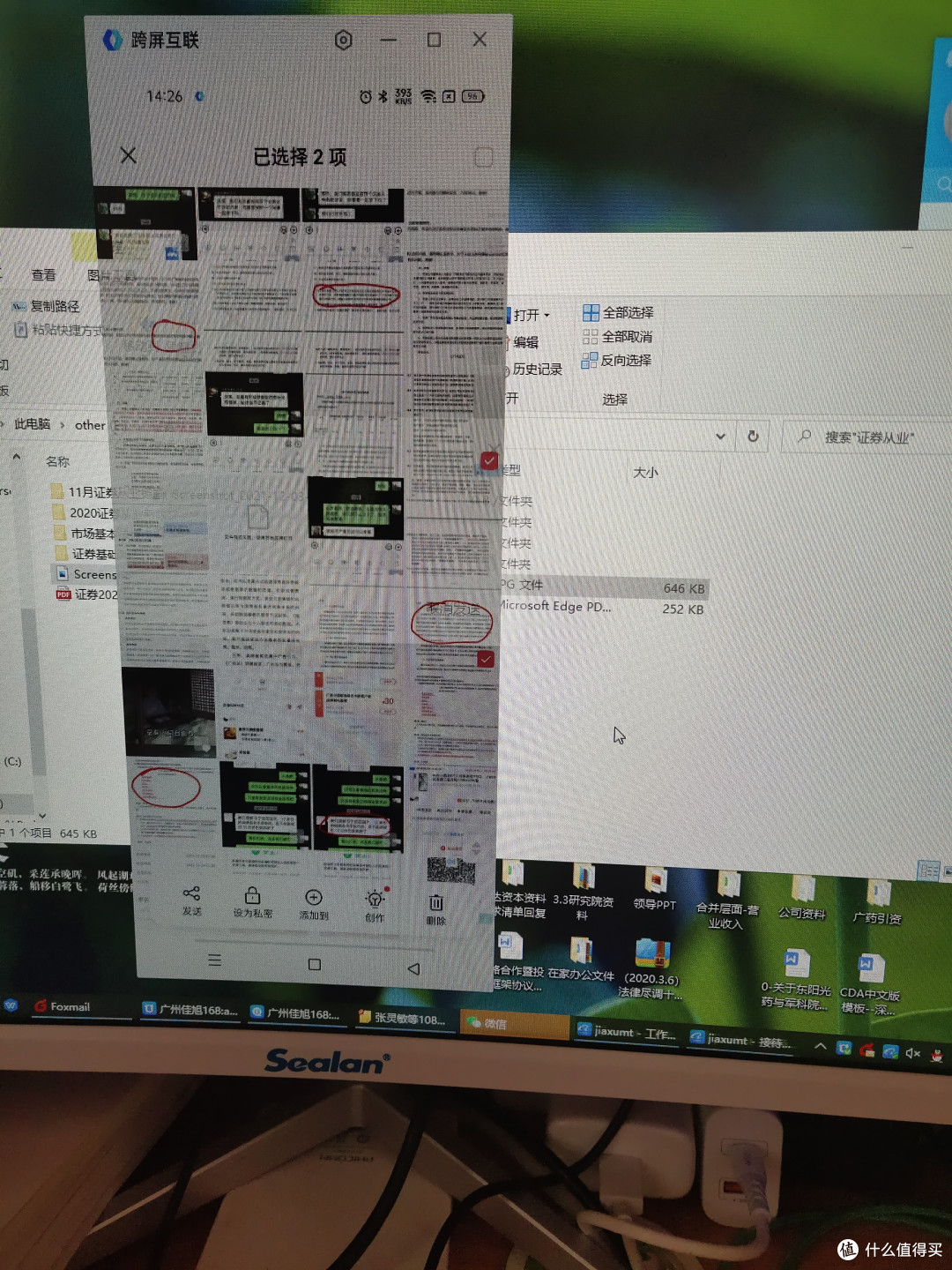Uncheck the lower selected red checkbox on photo
The image size is (952, 1270).
click(x=486, y=659)
